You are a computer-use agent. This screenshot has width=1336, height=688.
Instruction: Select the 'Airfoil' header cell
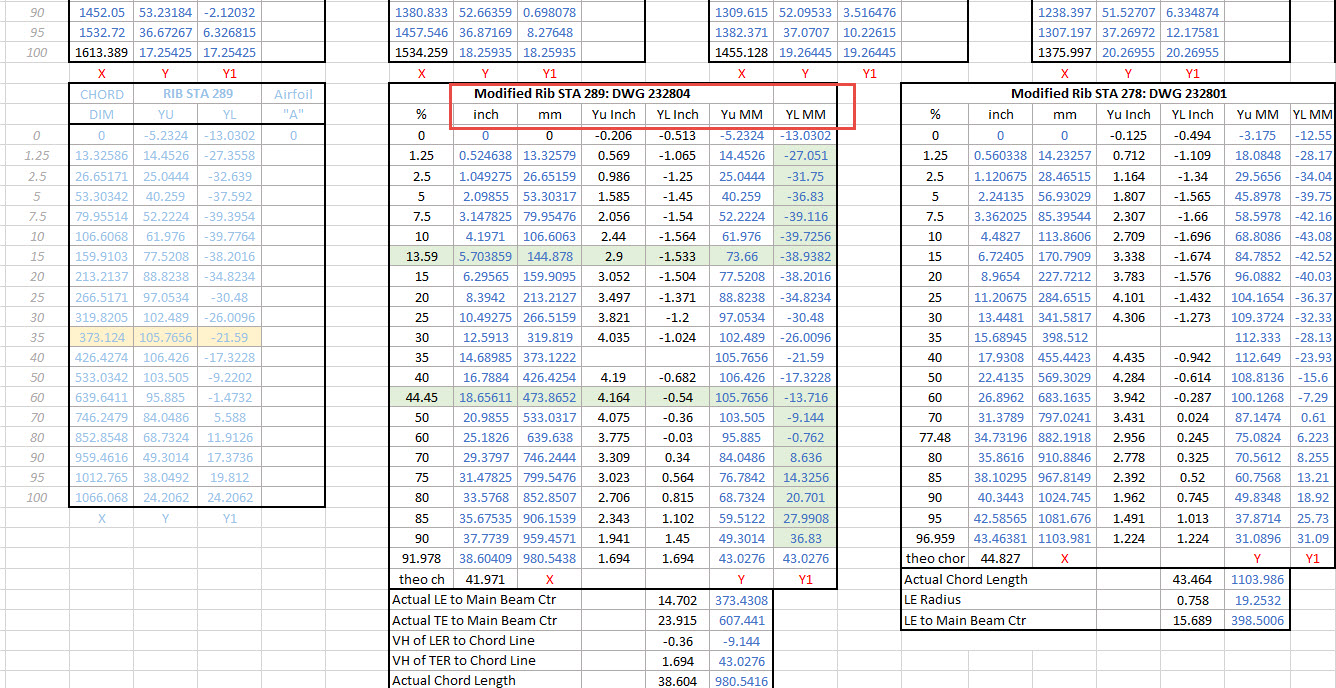tap(293, 94)
